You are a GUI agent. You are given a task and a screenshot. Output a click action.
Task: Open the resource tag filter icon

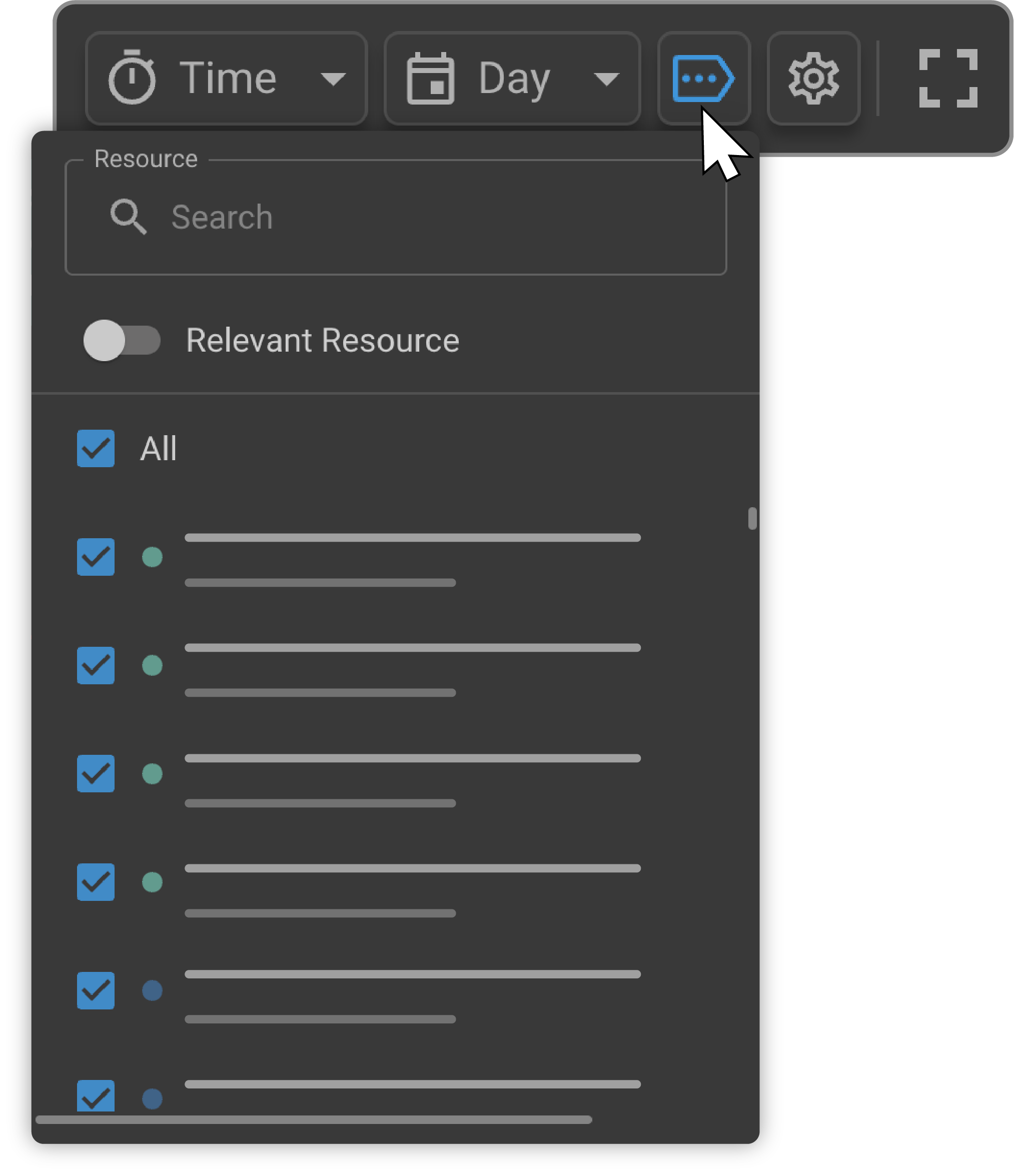click(703, 78)
